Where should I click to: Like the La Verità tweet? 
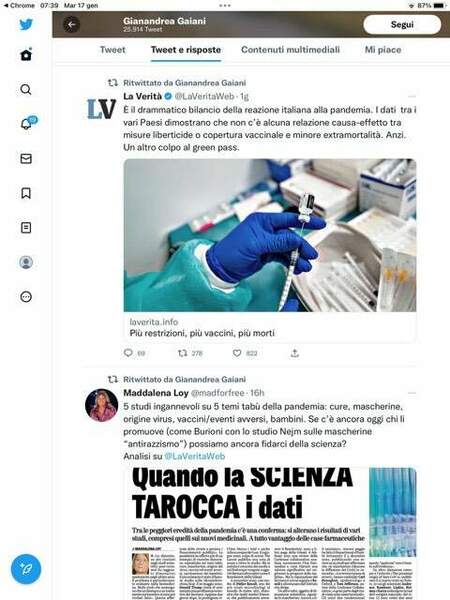tap(237, 353)
